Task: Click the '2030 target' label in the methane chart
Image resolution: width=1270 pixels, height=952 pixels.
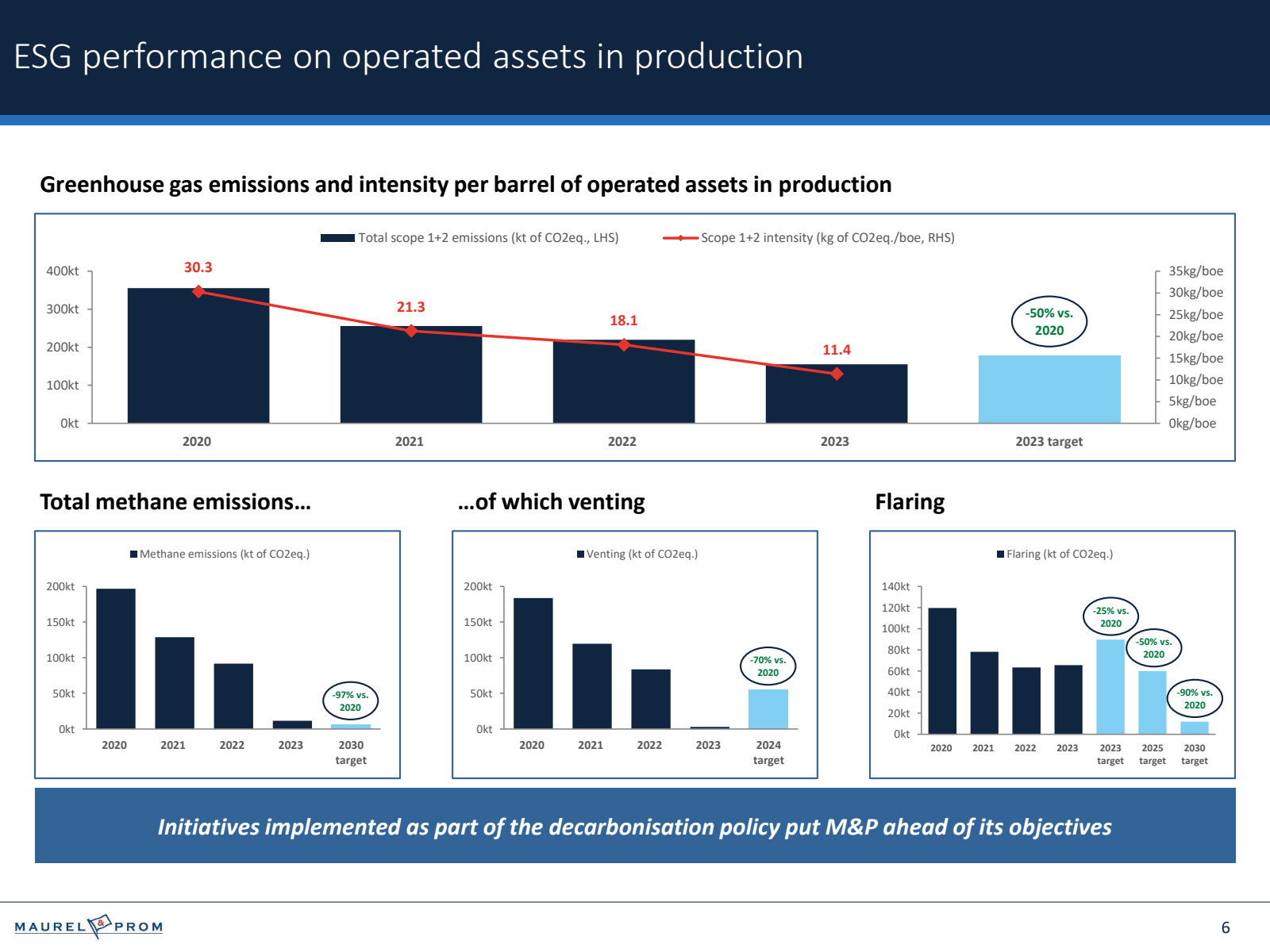Action: [x=351, y=752]
